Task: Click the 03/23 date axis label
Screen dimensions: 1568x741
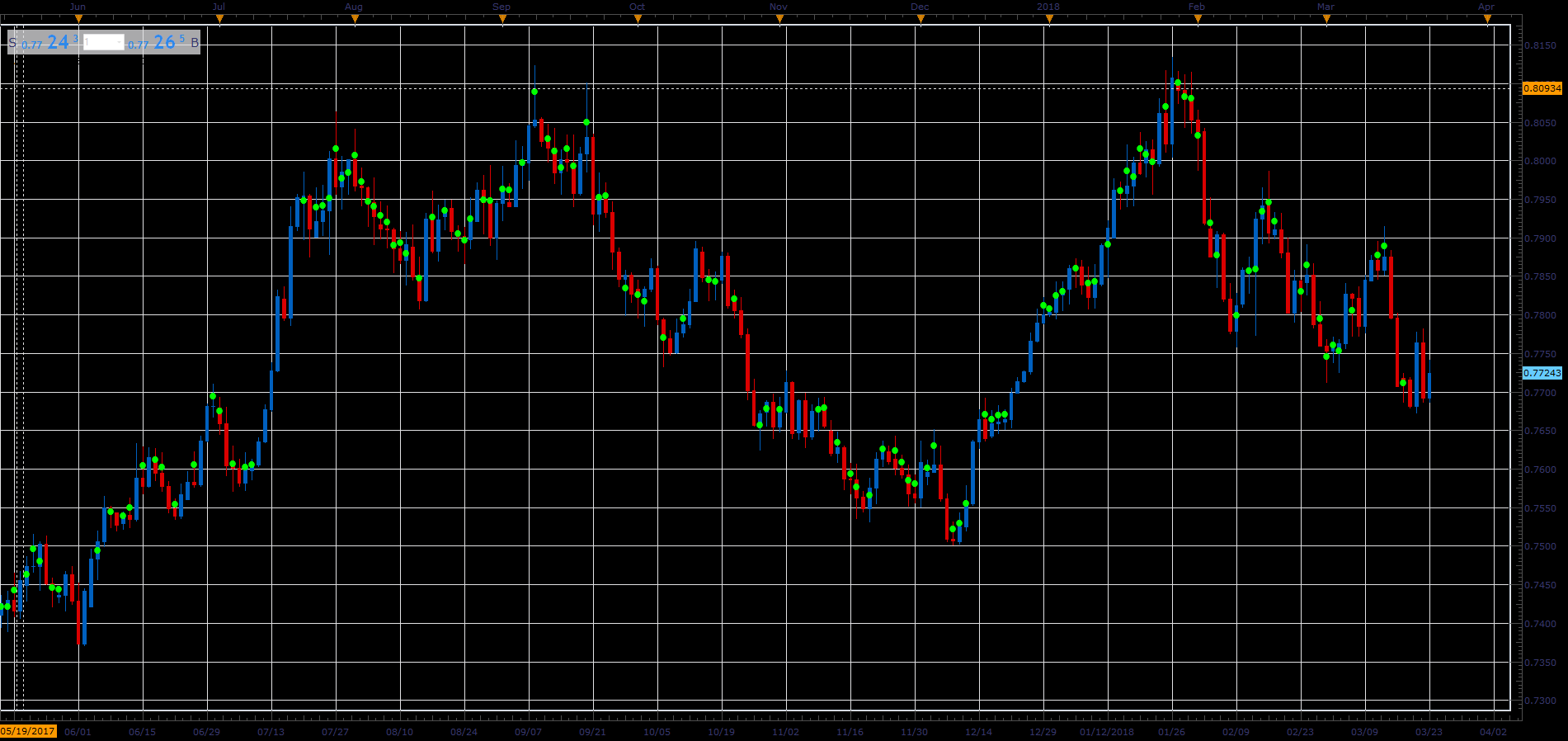Action: tap(1429, 732)
